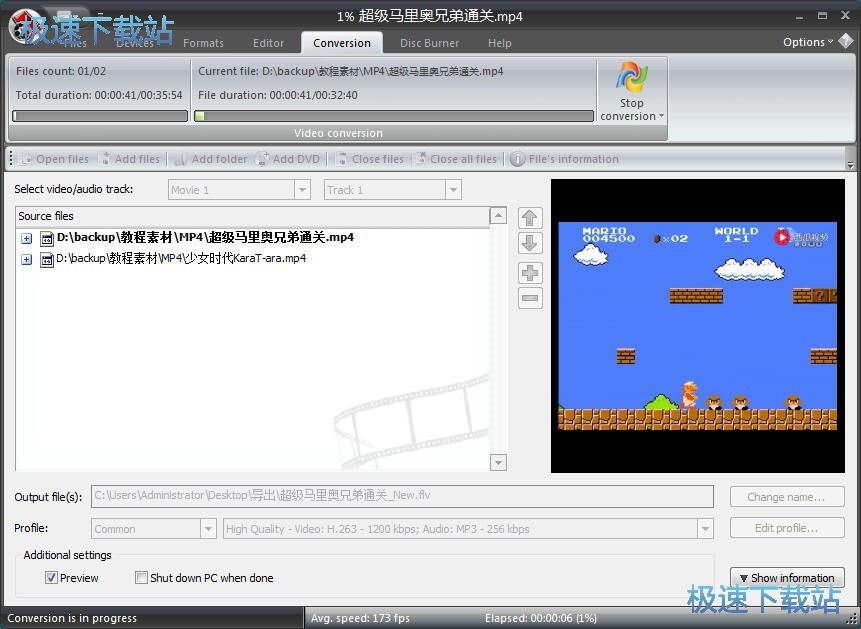Screen dimensions: 861x629
Task: Click the diamond icon next to Options
Action: (846, 41)
